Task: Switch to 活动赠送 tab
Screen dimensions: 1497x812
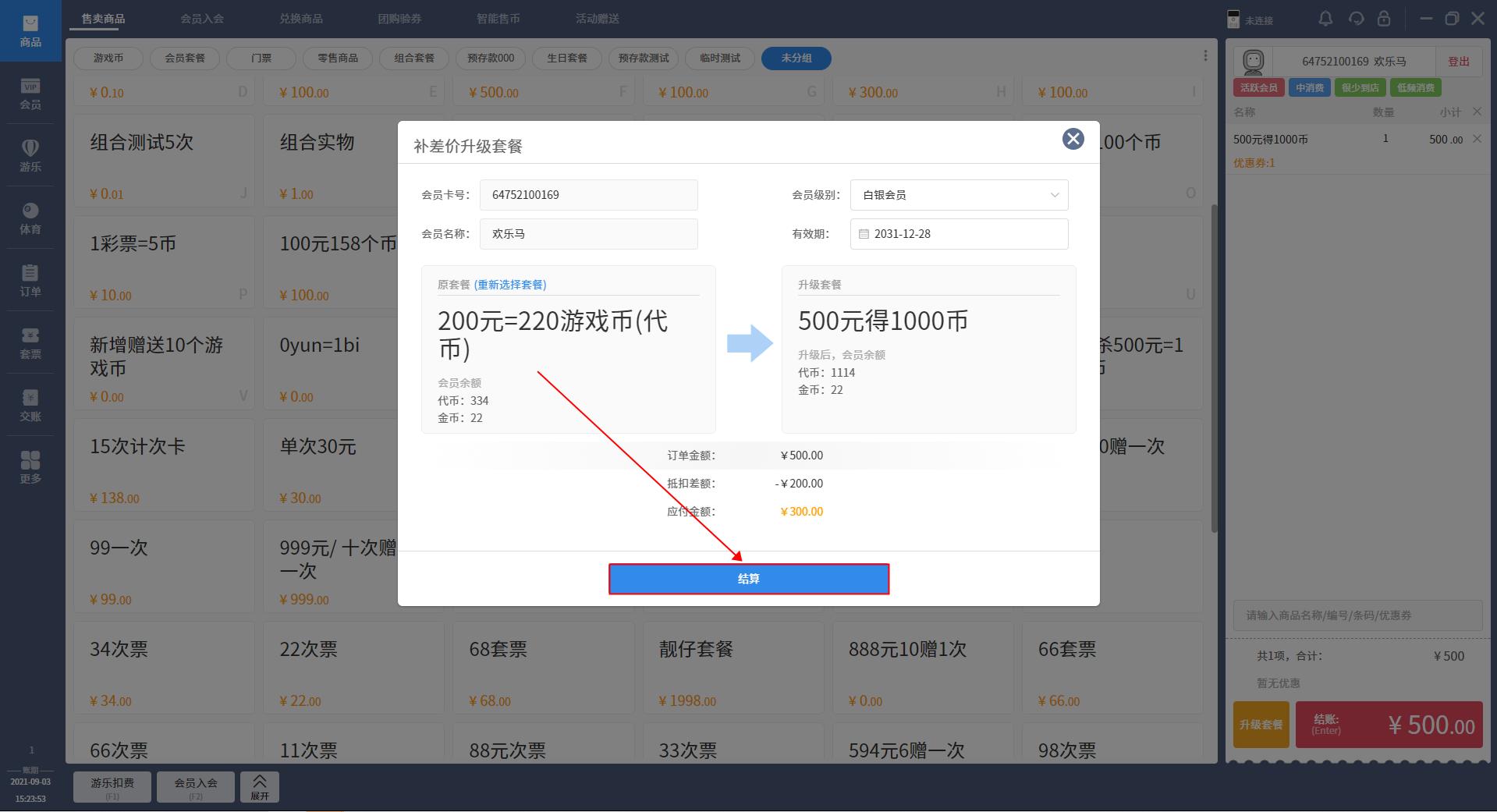Action: pyautogui.click(x=598, y=18)
